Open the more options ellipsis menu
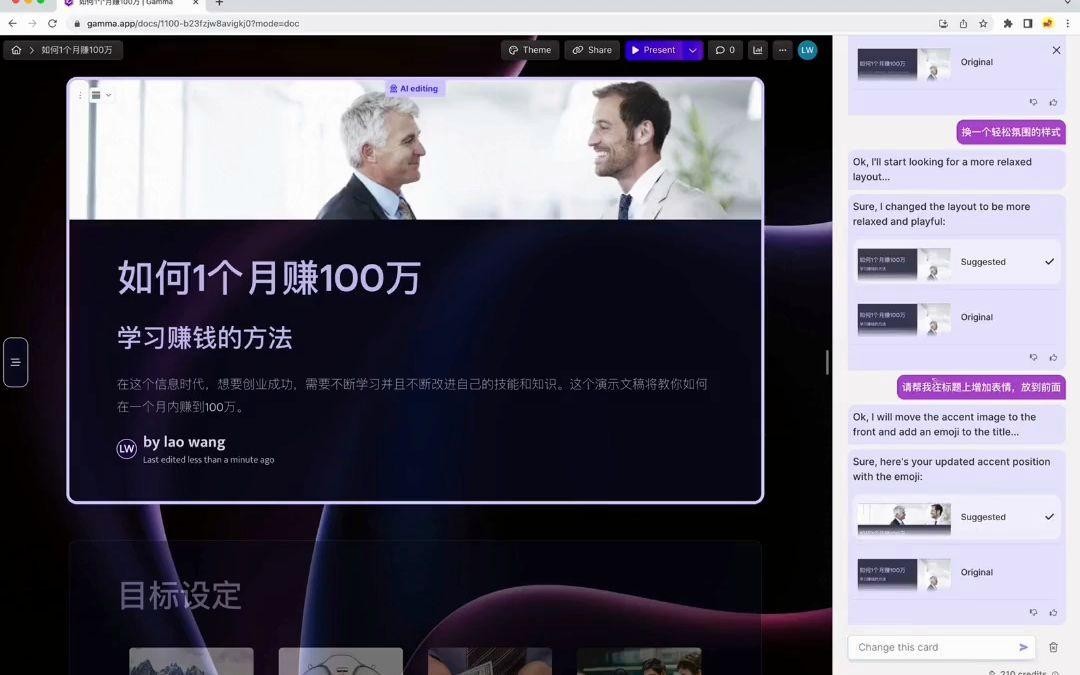Viewport: 1080px width, 675px height. coord(784,49)
